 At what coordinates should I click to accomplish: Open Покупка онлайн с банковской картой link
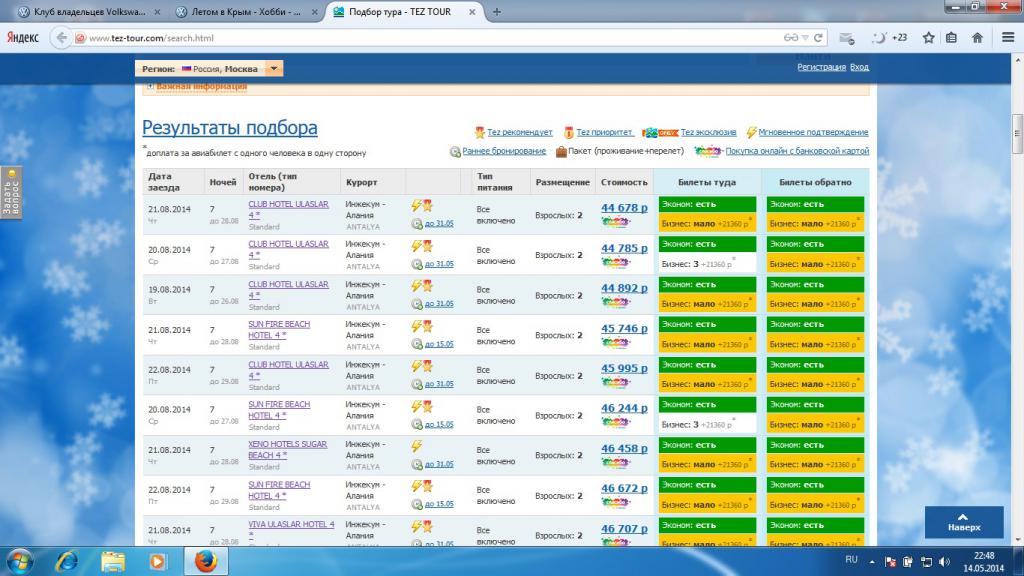(797, 151)
